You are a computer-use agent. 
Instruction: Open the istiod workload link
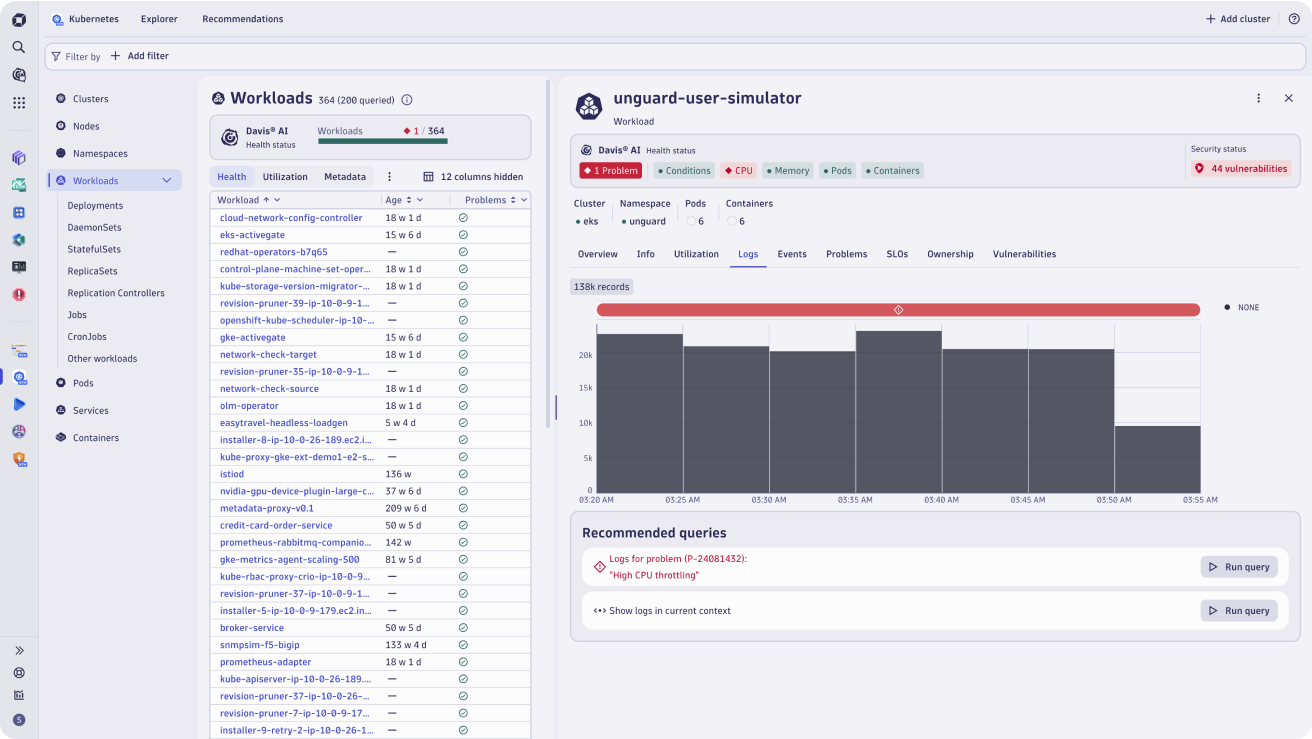[232, 474]
